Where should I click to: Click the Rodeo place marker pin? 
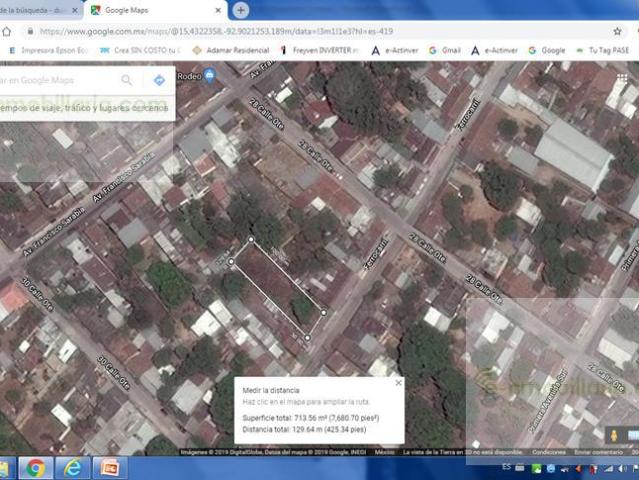pyautogui.click(x=209, y=75)
